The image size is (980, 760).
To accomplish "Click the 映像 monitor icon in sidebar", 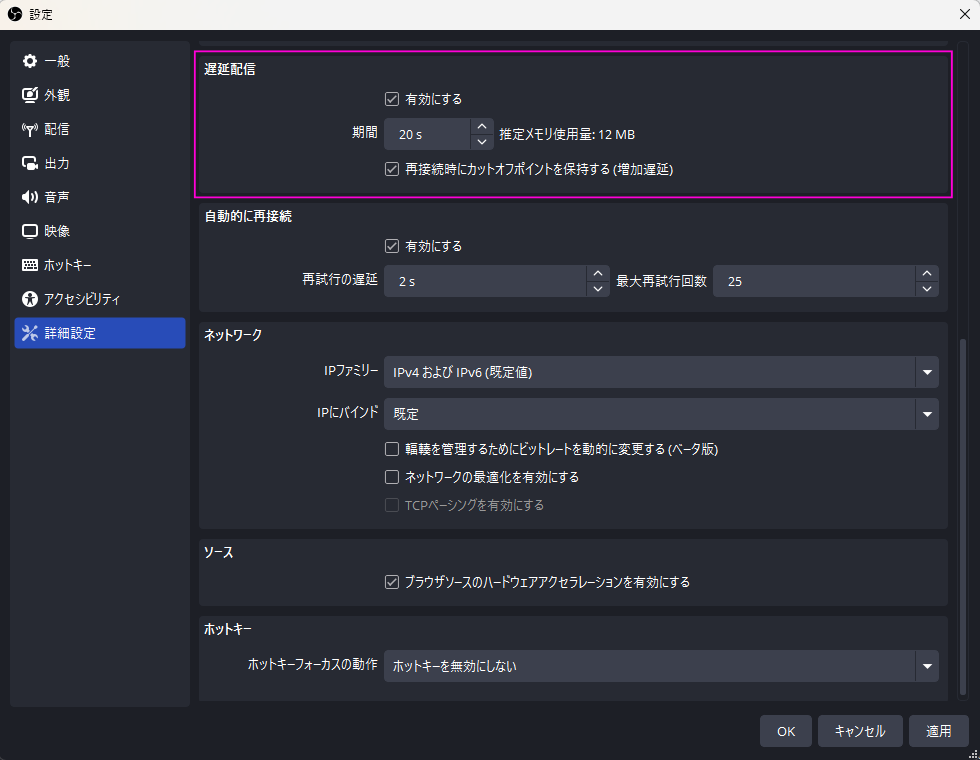I will click(x=29, y=231).
